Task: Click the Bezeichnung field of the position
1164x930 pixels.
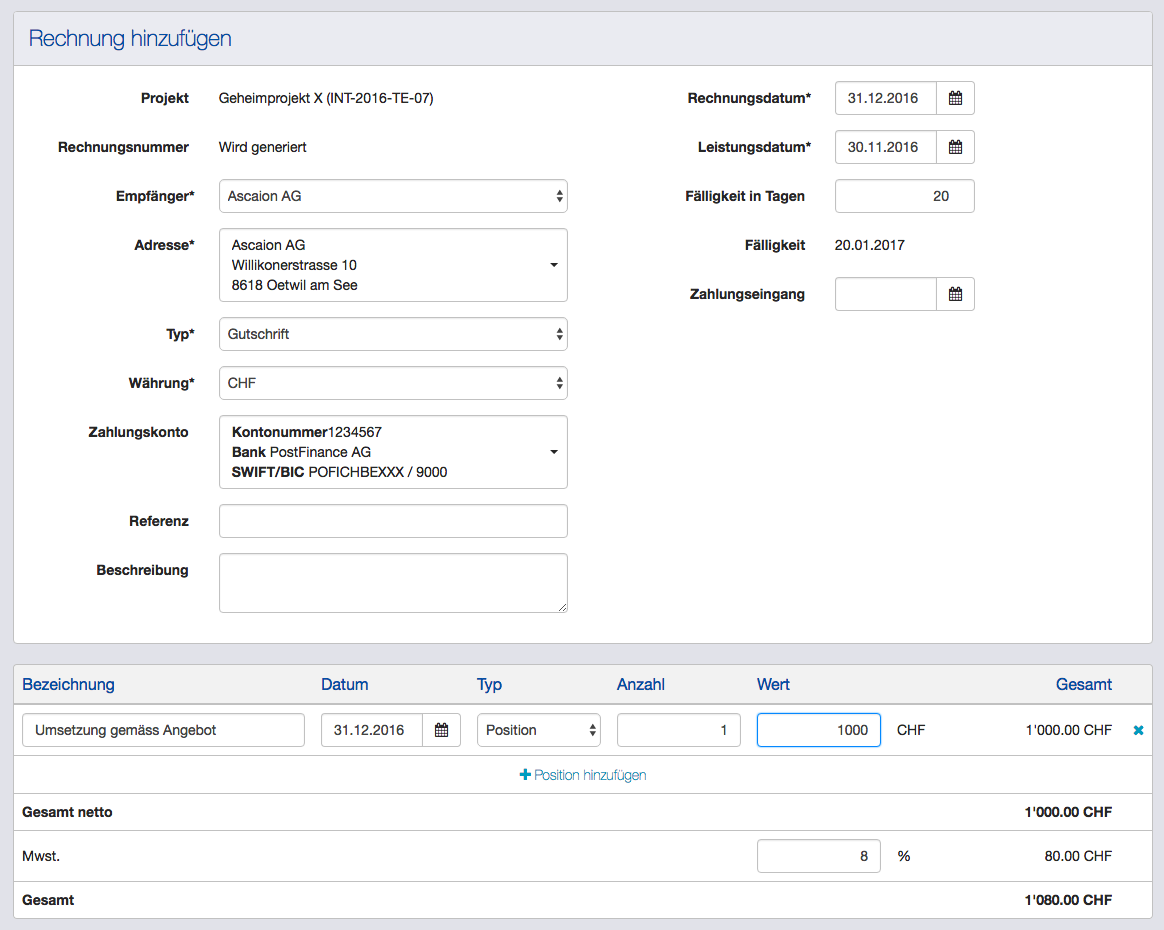Action: coord(163,730)
